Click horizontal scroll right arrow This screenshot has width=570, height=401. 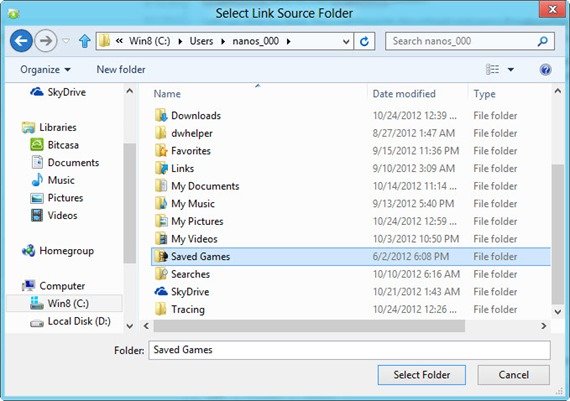tap(544, 326)
